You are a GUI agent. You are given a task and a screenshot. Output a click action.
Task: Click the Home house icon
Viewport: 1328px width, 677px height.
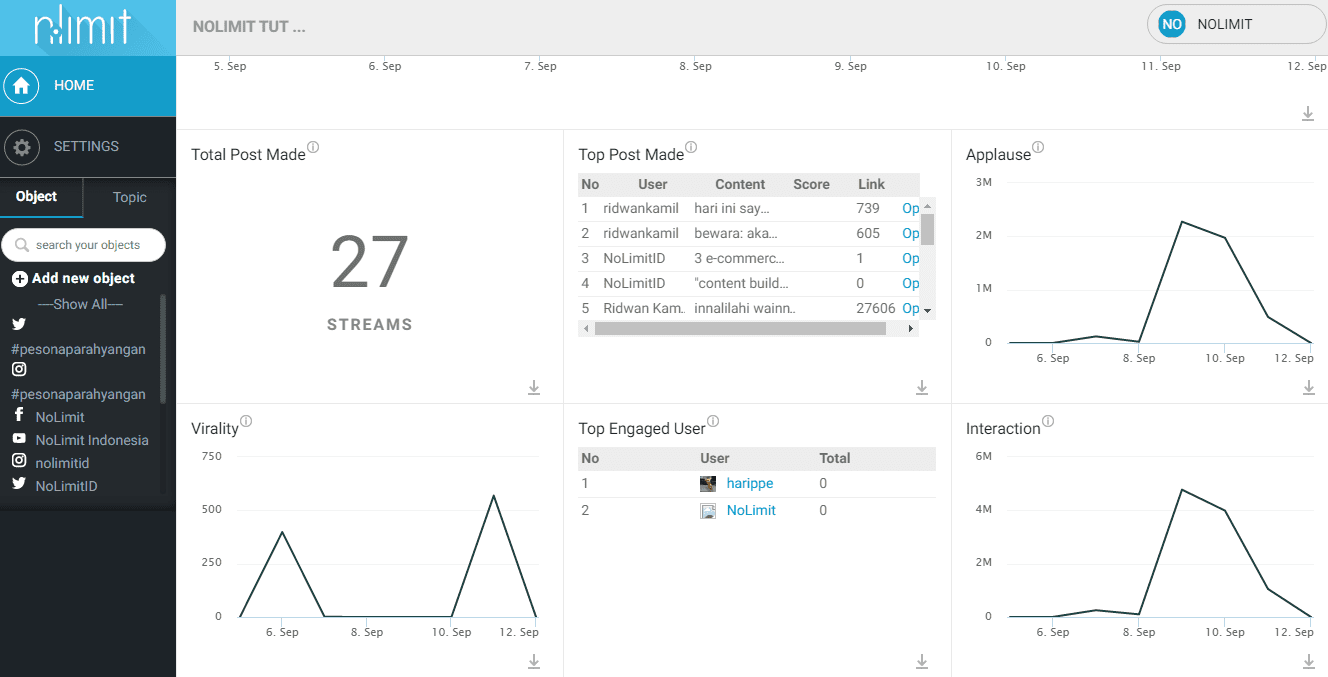tap(21, 86)
